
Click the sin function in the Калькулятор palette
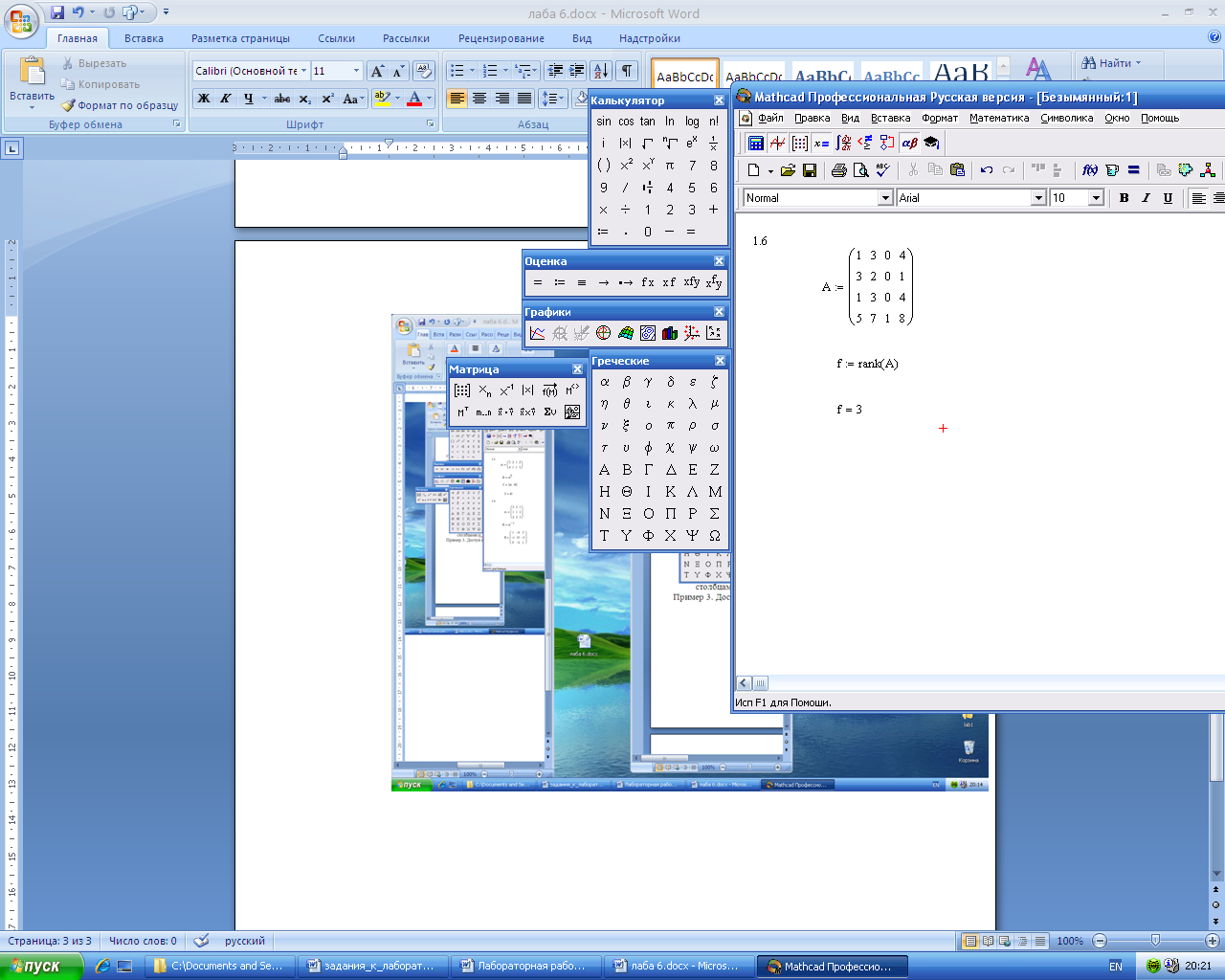click(x=604, y=122)
